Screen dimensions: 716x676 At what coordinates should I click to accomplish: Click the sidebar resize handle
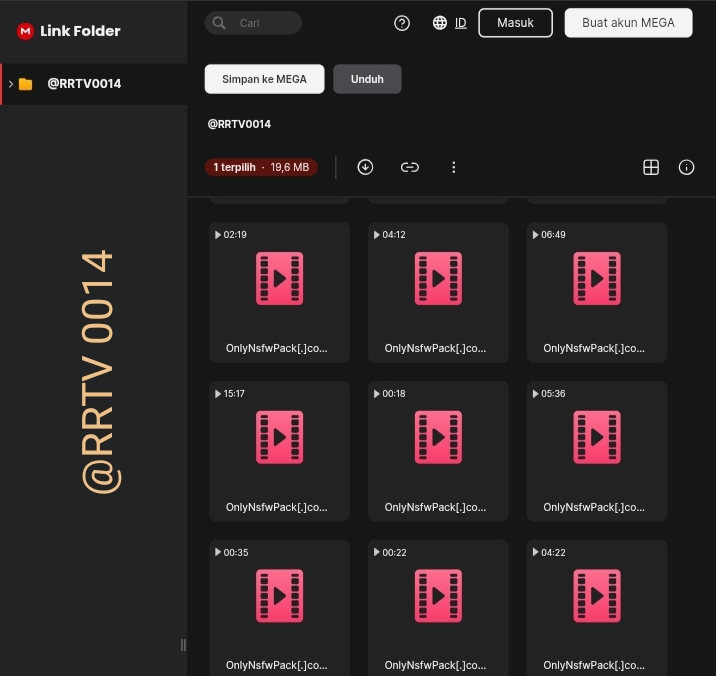click(x=183, y=645)
